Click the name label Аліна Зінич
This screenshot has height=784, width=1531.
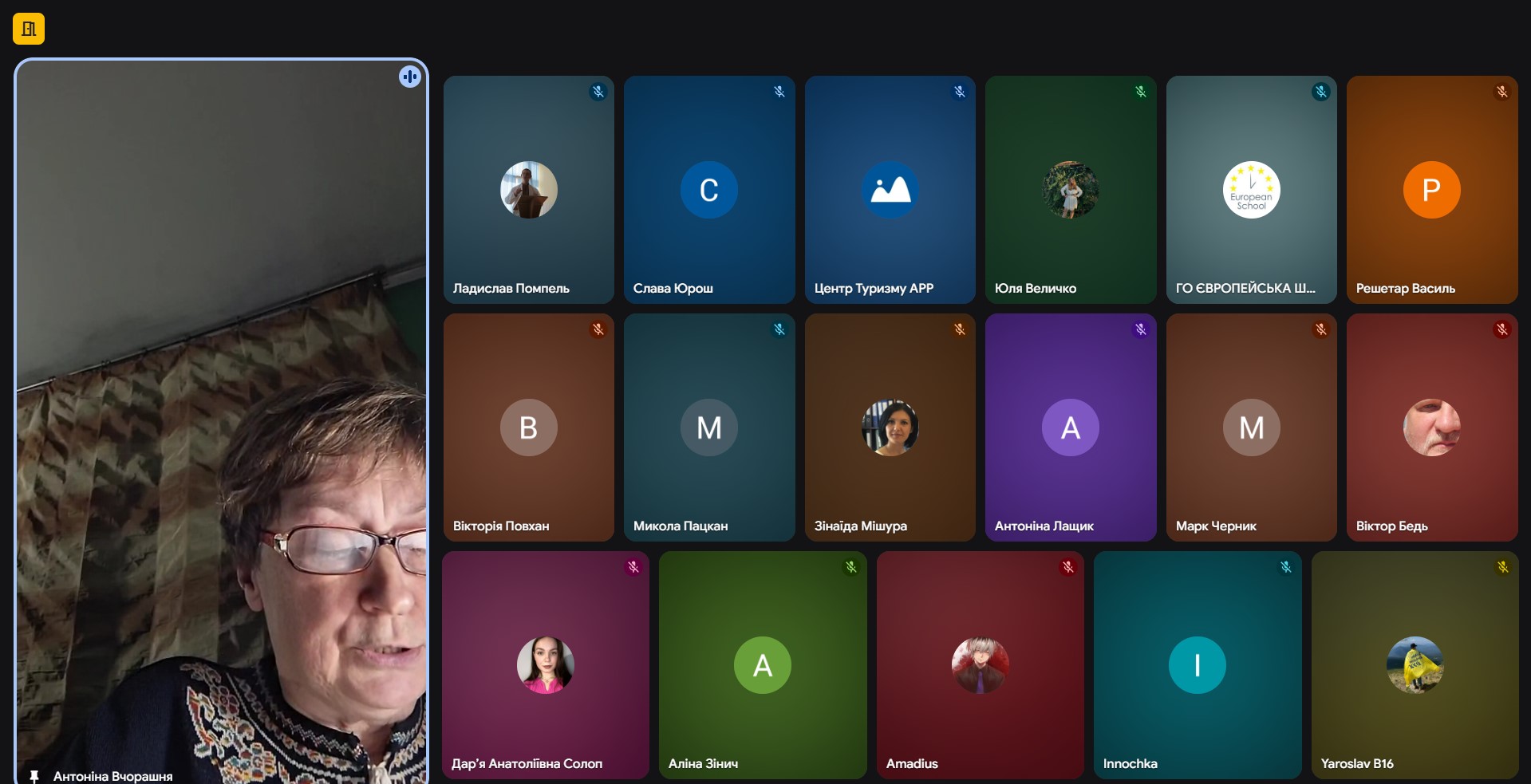coord(703,763)
